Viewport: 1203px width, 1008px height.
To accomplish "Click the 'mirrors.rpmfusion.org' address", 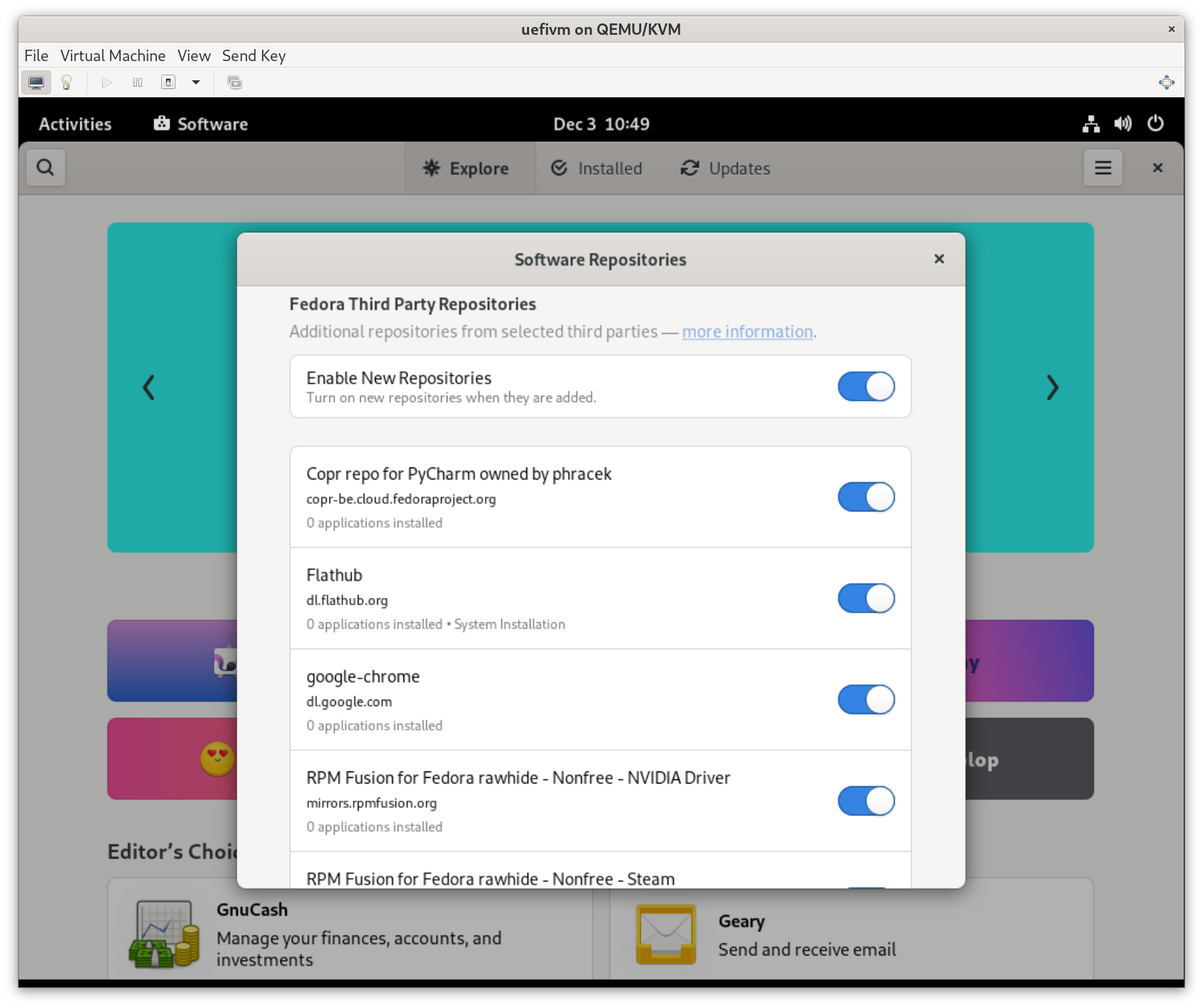I will click(x=371, y=803).
